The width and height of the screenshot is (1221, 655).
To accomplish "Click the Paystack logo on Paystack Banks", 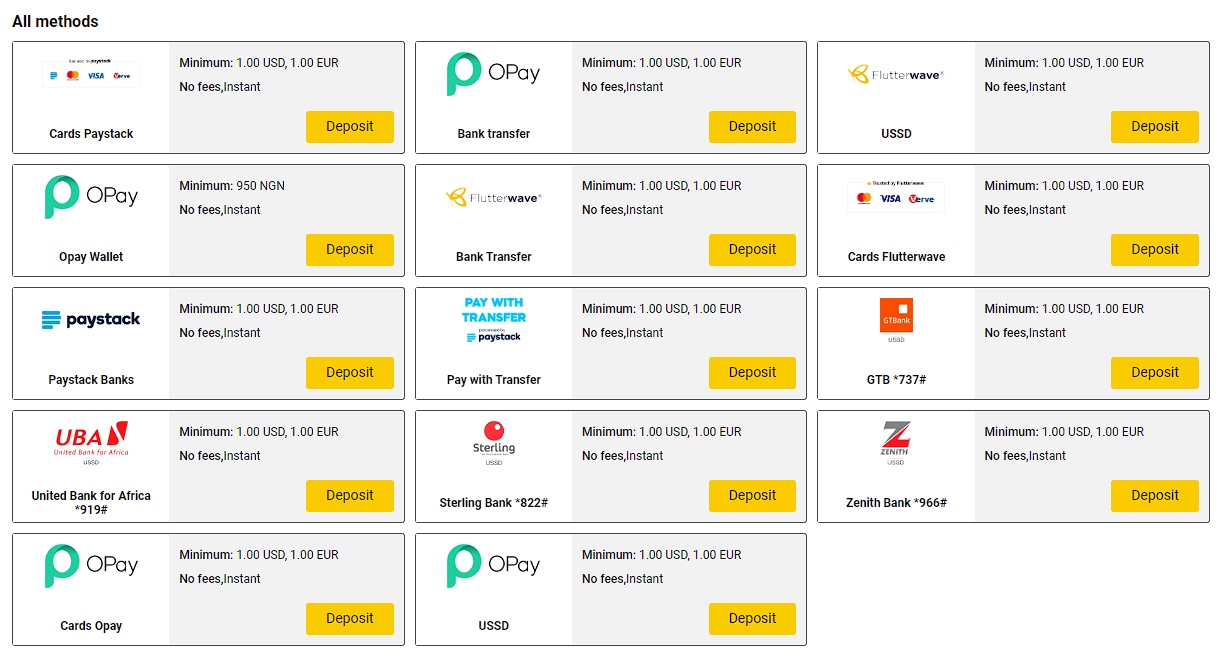I will (91, 319).
